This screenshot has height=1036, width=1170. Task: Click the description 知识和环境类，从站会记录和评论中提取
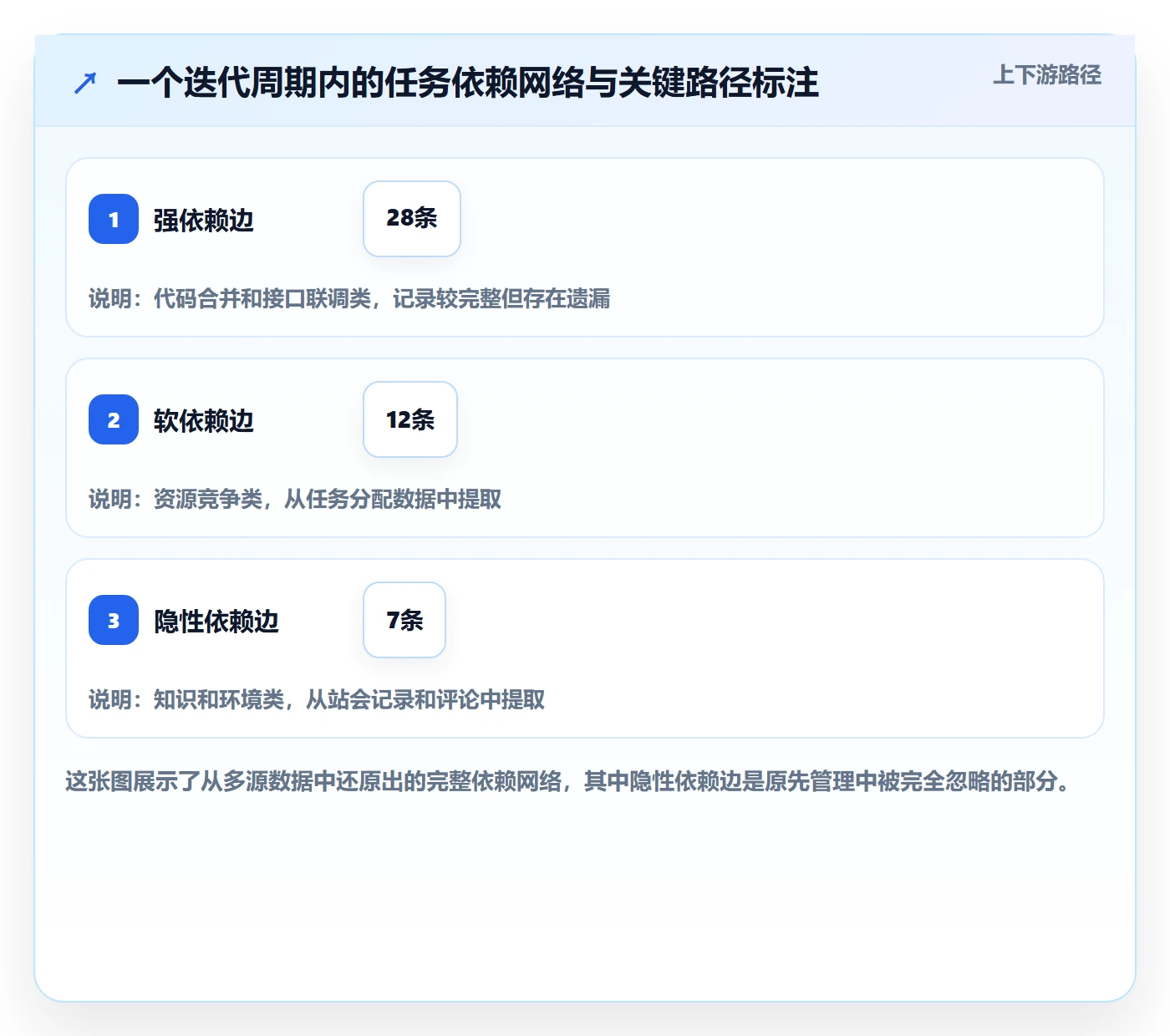tap(349, 700)
